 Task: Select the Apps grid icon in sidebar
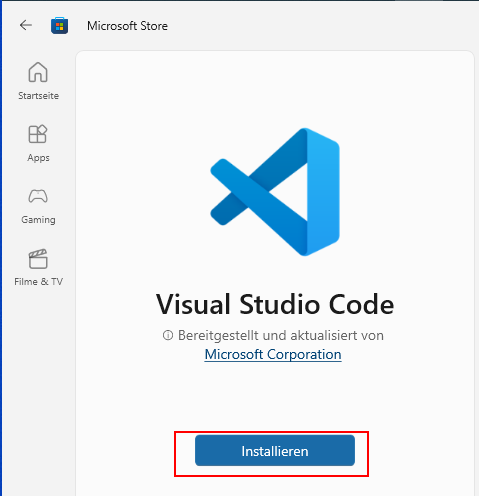click(38, 134)
